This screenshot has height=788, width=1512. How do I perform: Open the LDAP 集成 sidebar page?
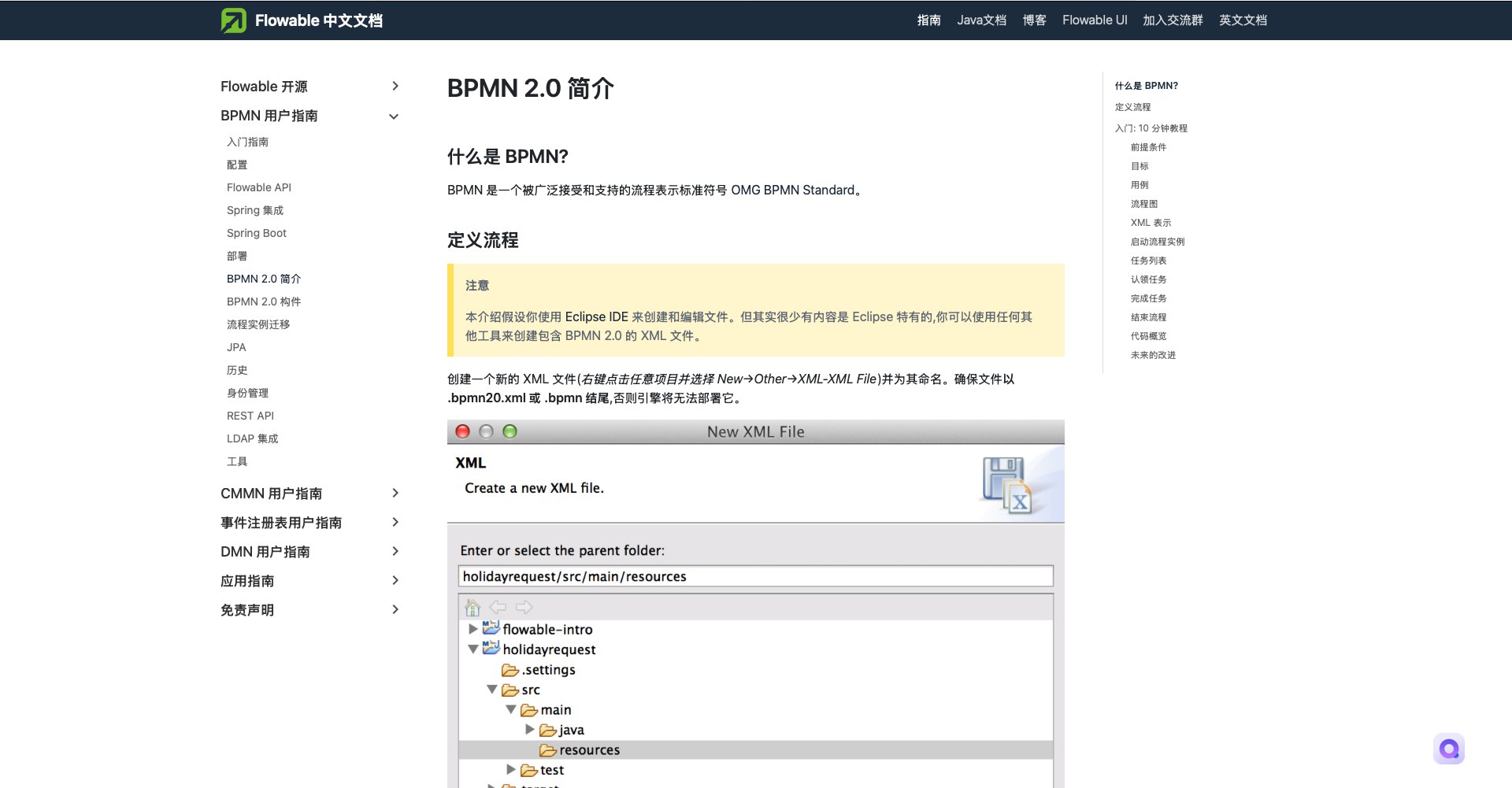tap(253, 438)
